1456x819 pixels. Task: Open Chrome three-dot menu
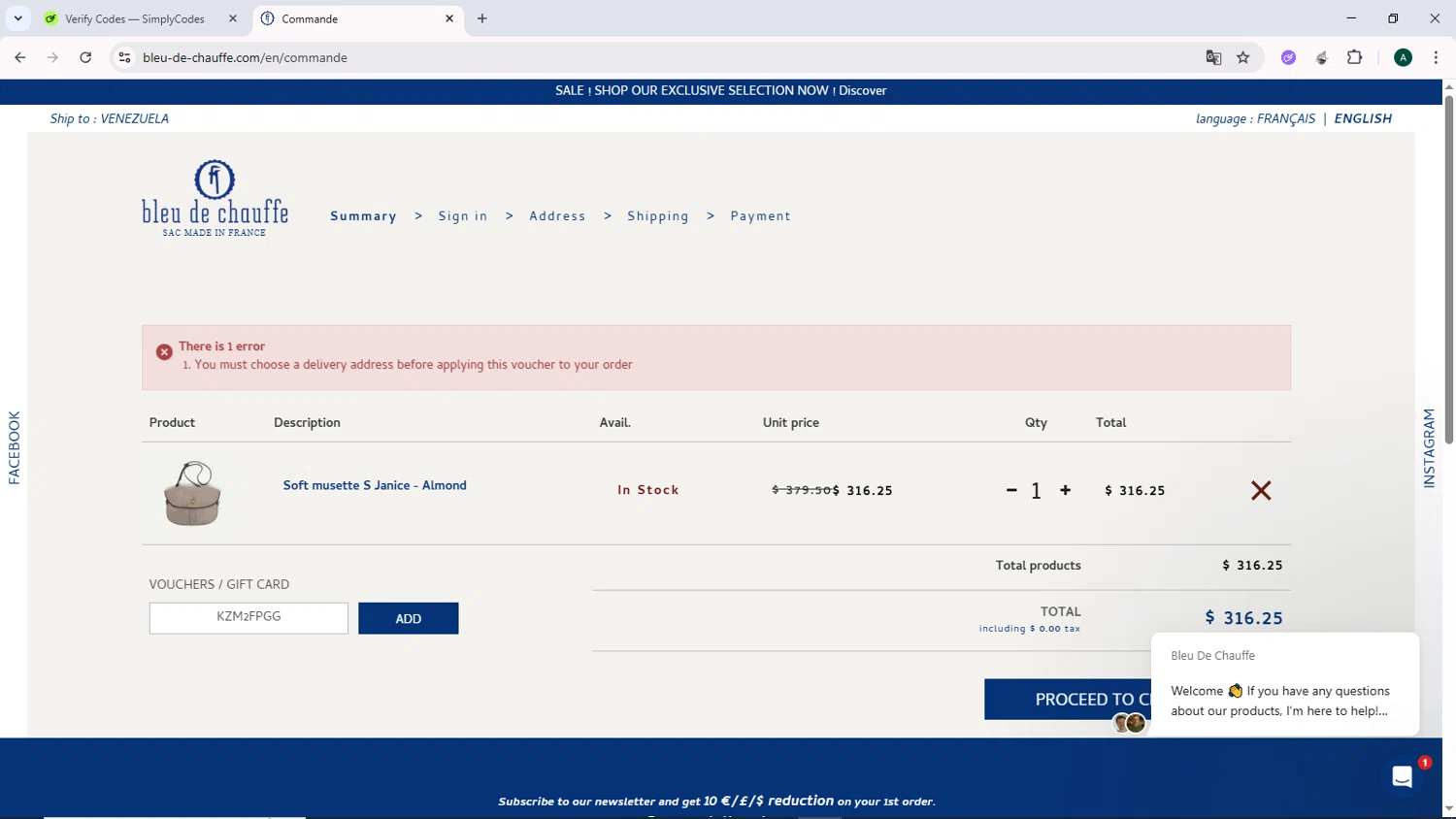pos(1436,57)
